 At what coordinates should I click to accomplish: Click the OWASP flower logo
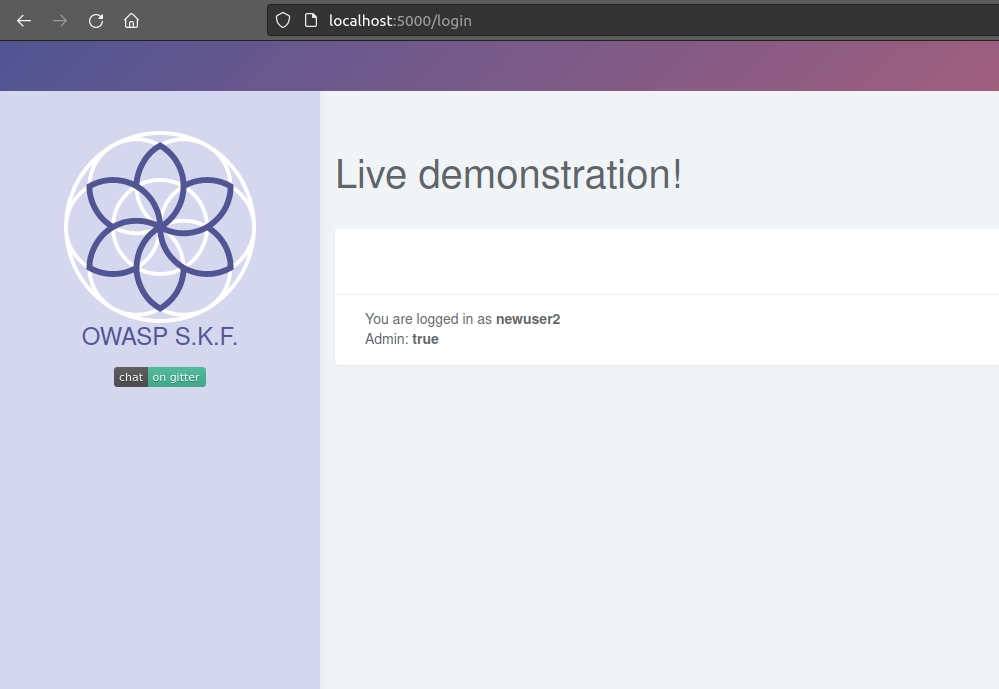[x=160, y=227]
